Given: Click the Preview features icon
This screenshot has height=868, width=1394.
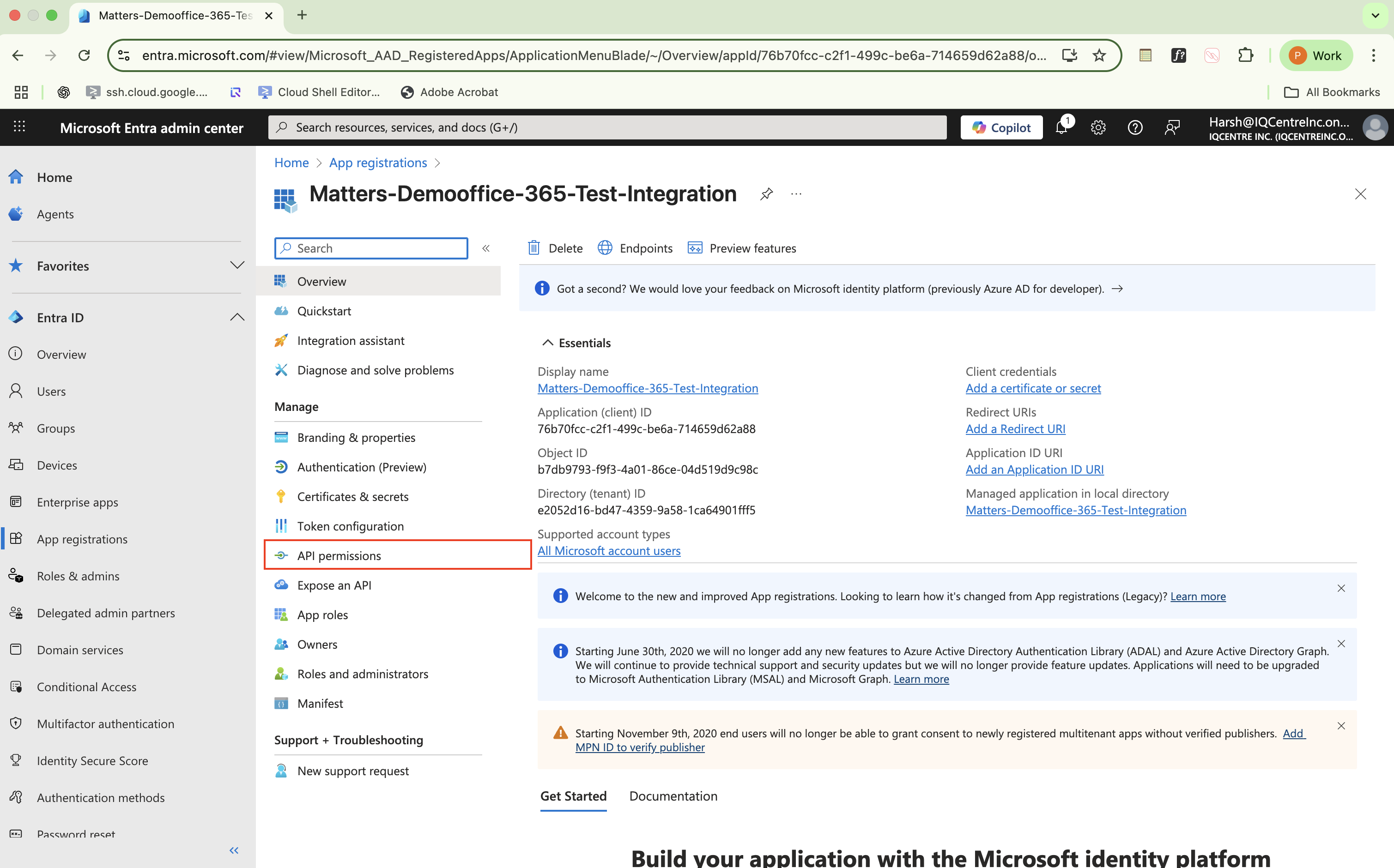Looking at the screenshot, I should pos(695,247).
